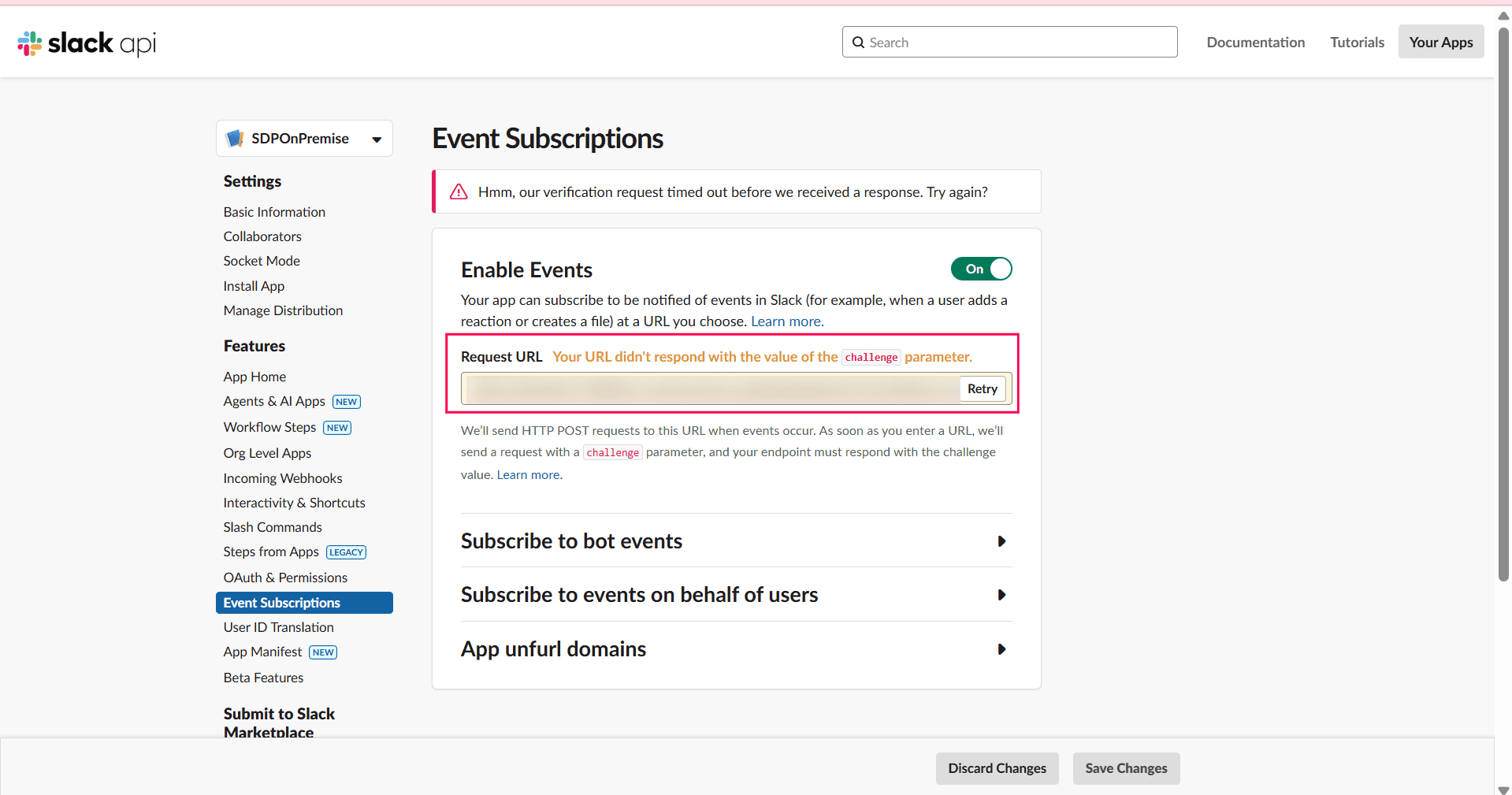This screenshot has width=1512, height=795.
Task: Retry the Request URL verification
Action: click(982, 389)
